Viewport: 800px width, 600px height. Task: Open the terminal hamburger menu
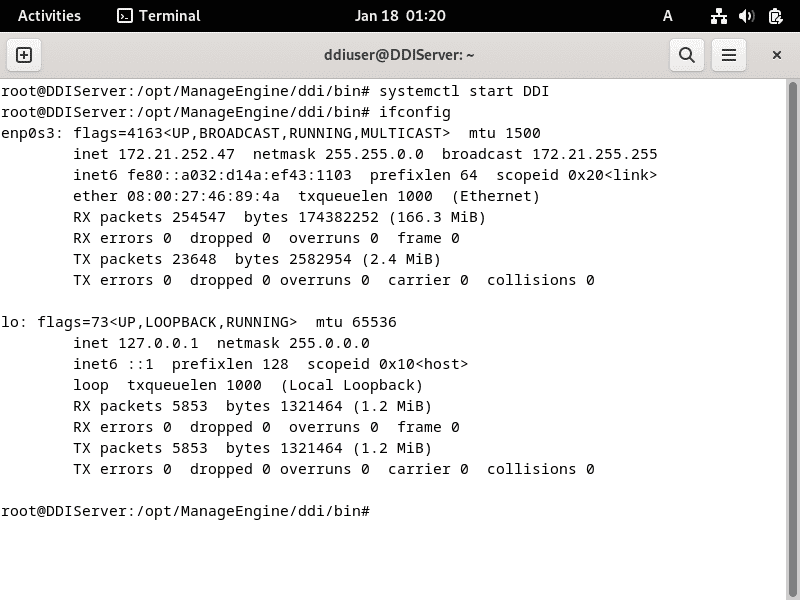[x=729, y=55]
